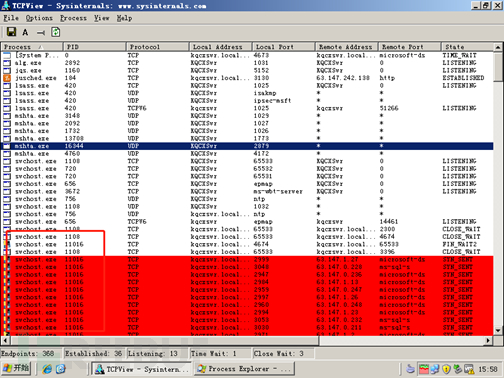This screenshot has height=378, width=504.
Task: Click remote port 51266 cell
Action: click(389, 108)
